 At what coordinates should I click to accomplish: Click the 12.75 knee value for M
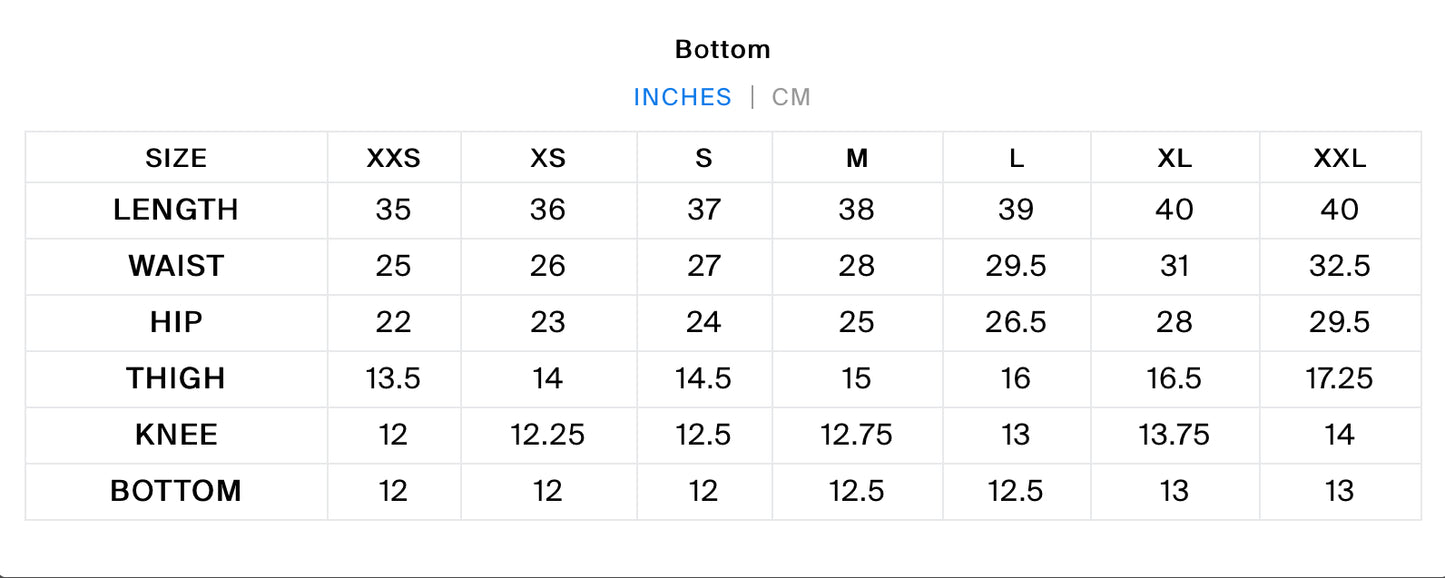(x=857, y=435)
